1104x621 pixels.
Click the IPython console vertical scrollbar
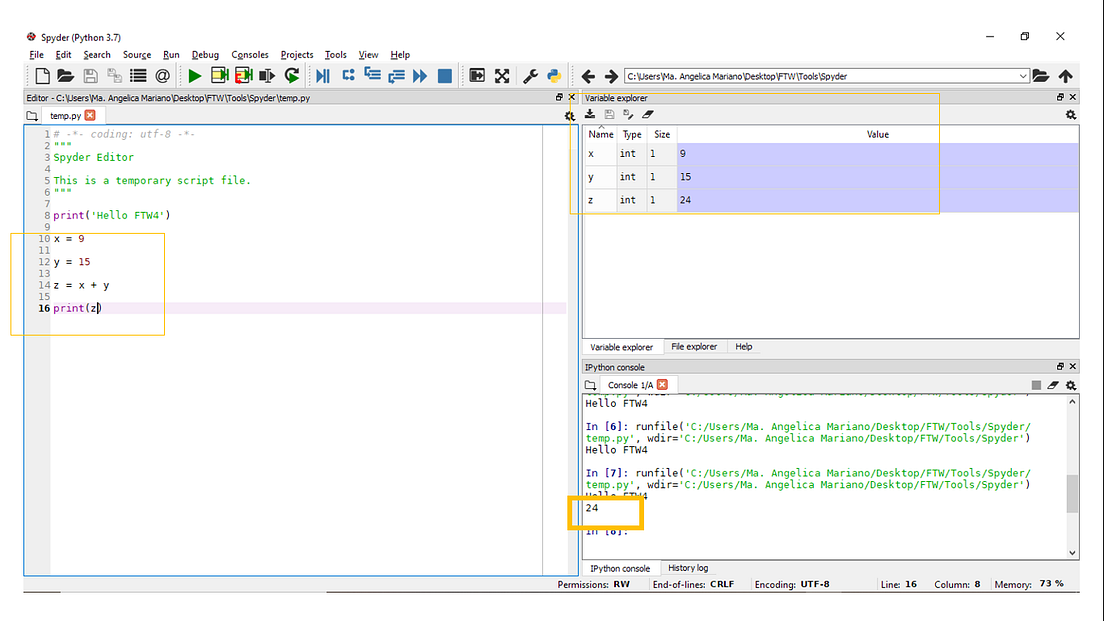point(1073,493)
